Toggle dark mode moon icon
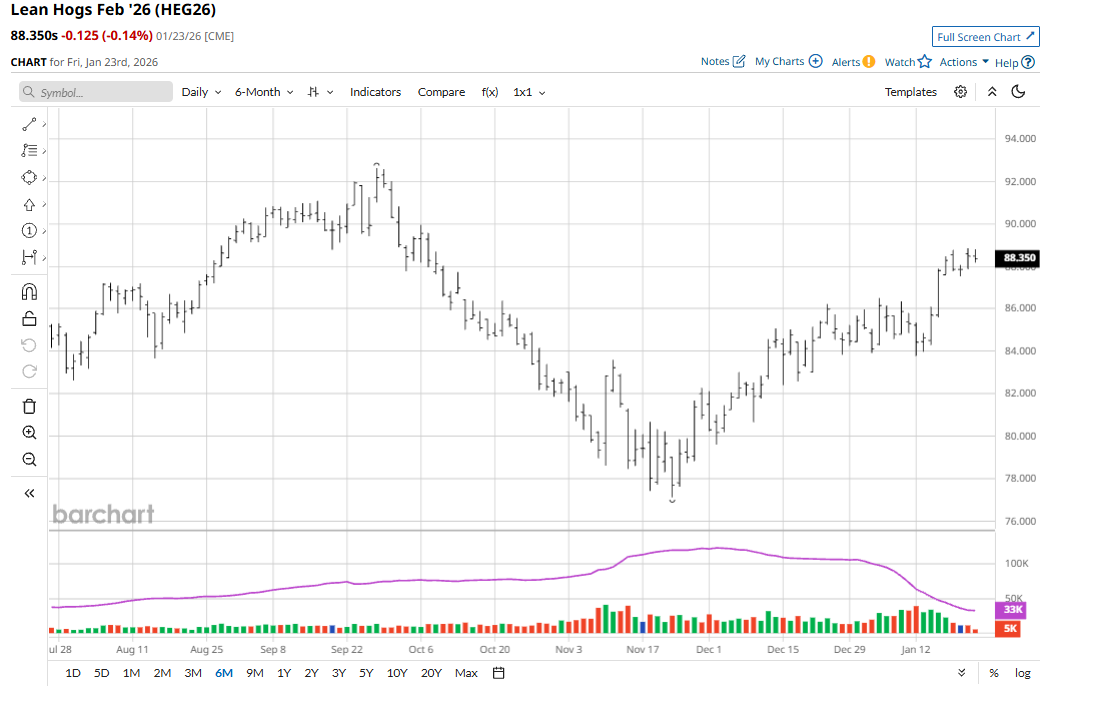This screenshot has height=701, width=1093. (x=1018, y=92)
